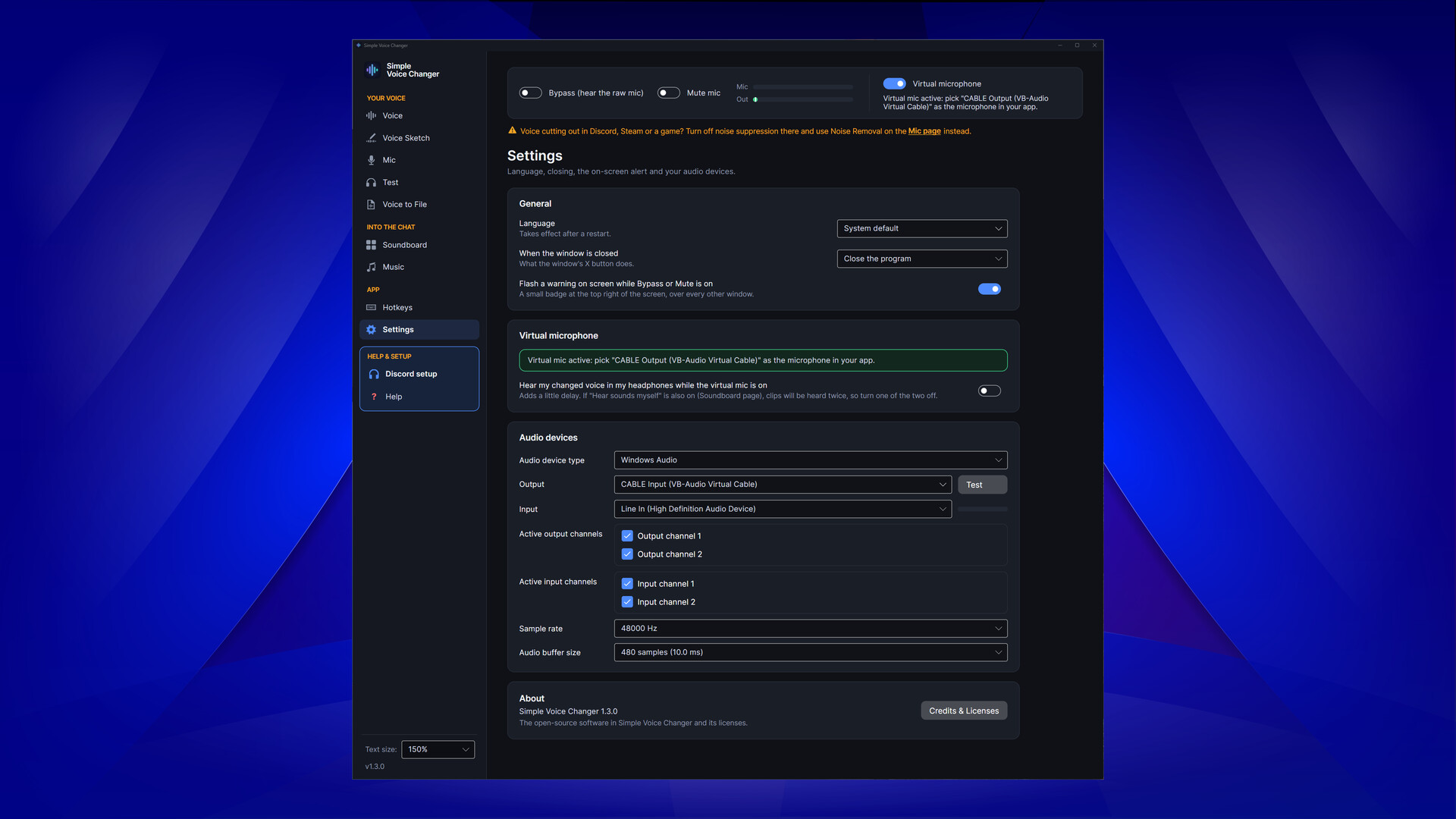Open the Language dropdown
The width and height of the screenshot is (1456, 819).
(922, 228)
